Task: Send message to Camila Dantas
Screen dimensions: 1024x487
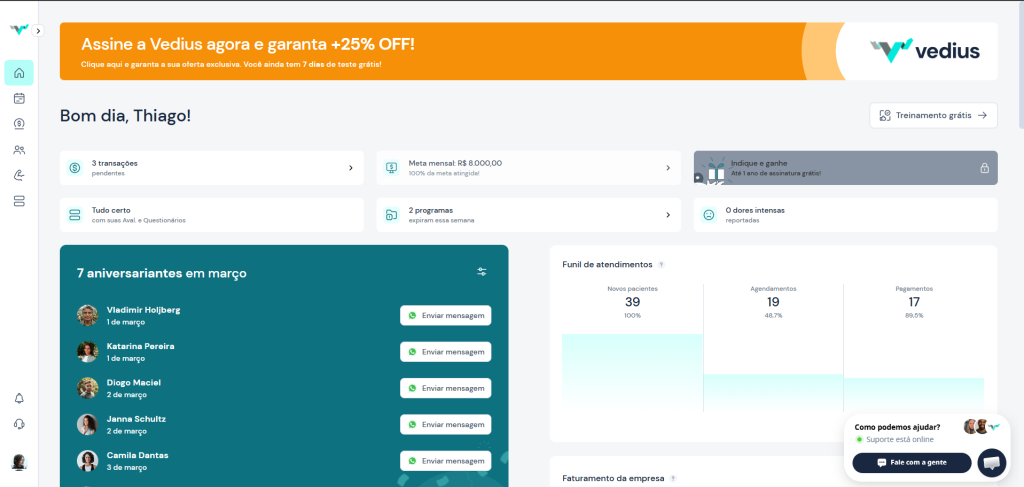Action: pos(445,461)
